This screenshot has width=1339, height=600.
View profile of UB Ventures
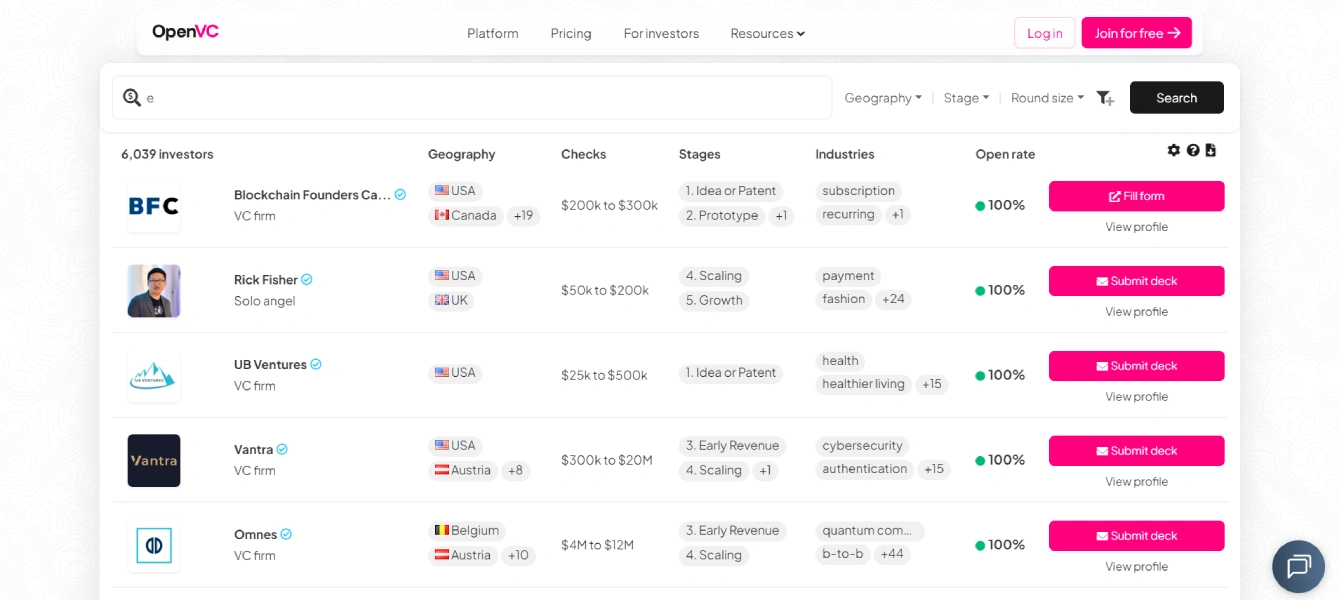(1136, 397)
